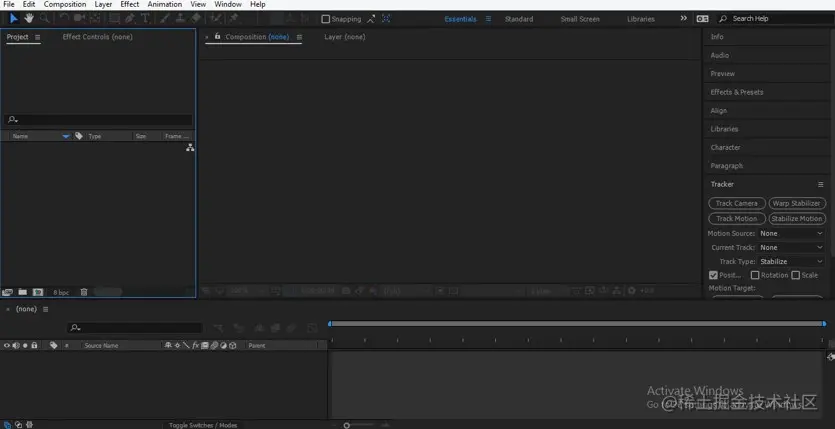This screenshot has height=429, width=835.
Task: Create a new folder in Project panel
Action: [x=22, y=292]
